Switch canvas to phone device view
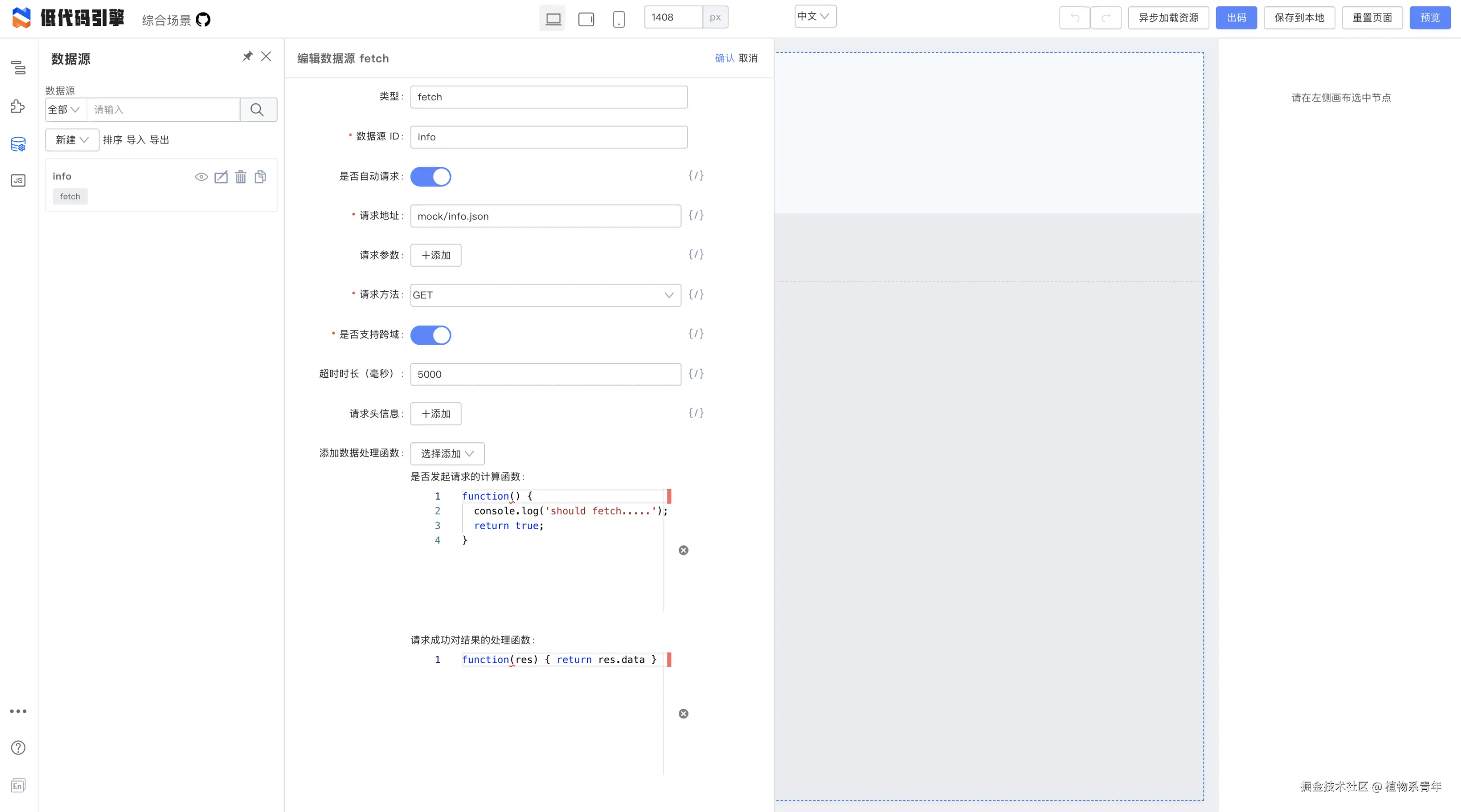This screenshot has width=1461, height=812. coord(618,19)
